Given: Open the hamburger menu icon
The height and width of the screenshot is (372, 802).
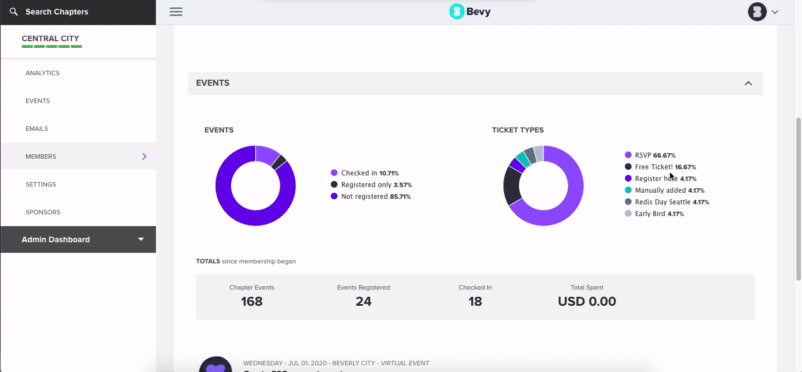Looking at the screenshot, I should [176, 12].
